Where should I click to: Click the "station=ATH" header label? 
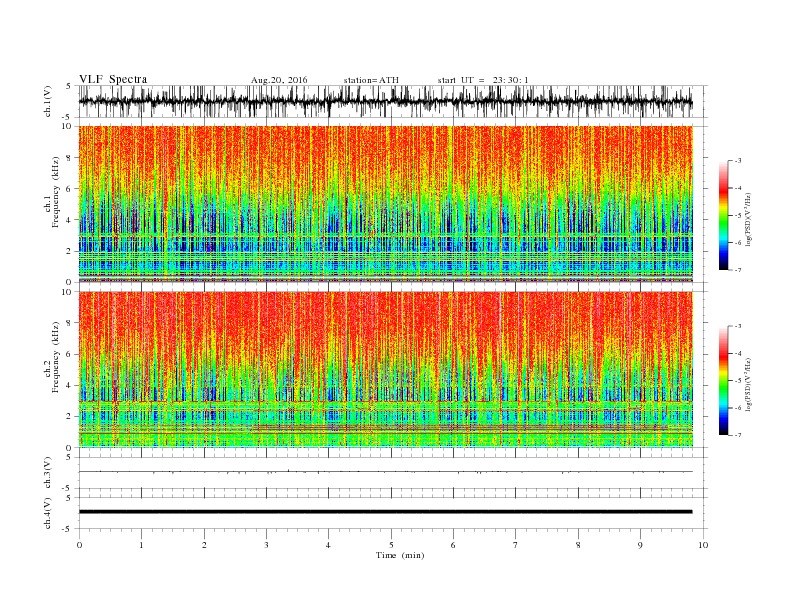click(x=371, y=80)
